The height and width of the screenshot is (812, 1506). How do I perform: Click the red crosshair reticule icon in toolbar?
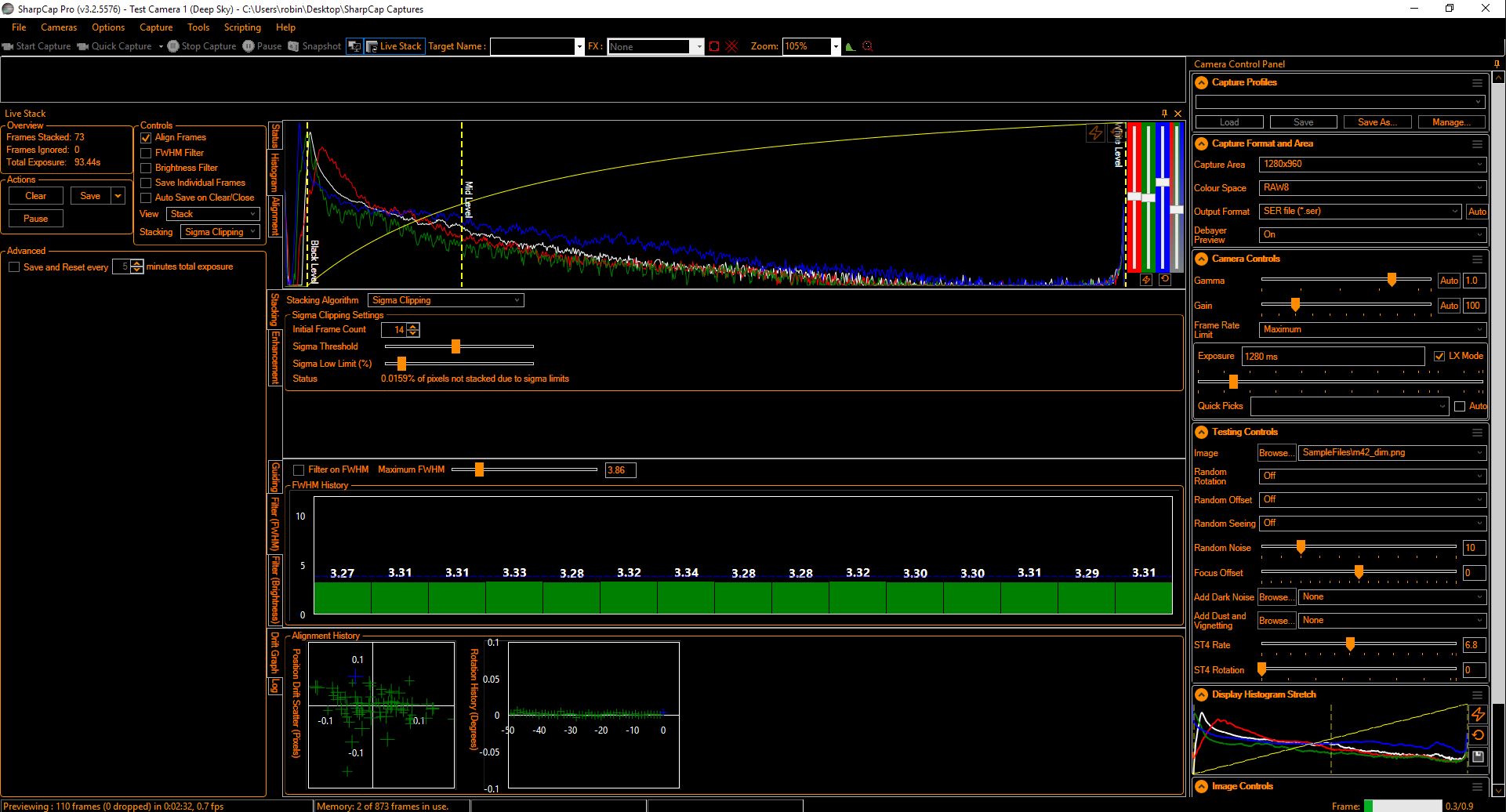732,46
